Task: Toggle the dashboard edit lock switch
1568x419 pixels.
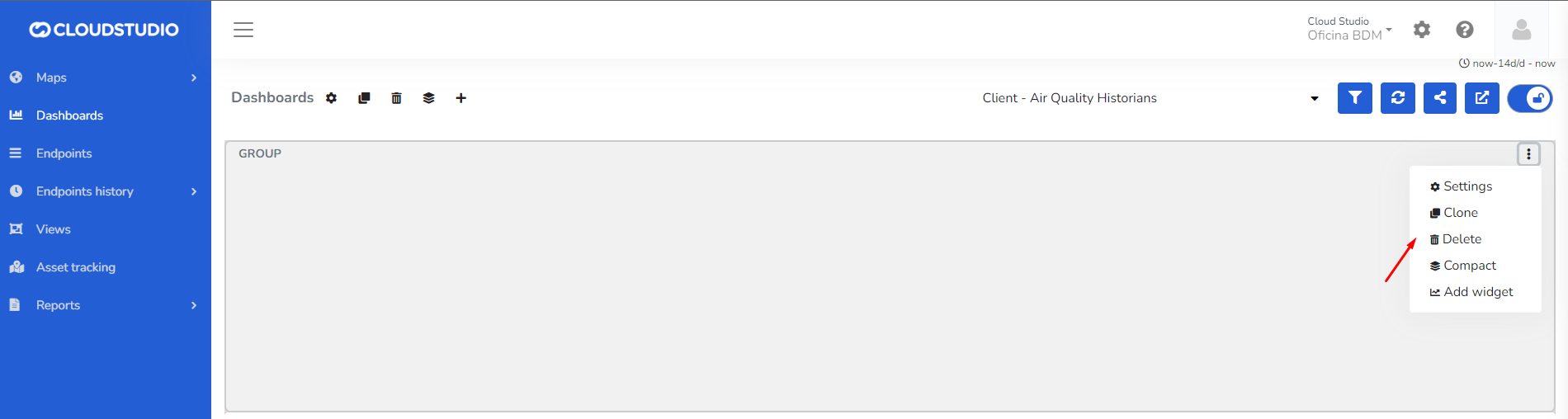Action: tap(1529, 98)
